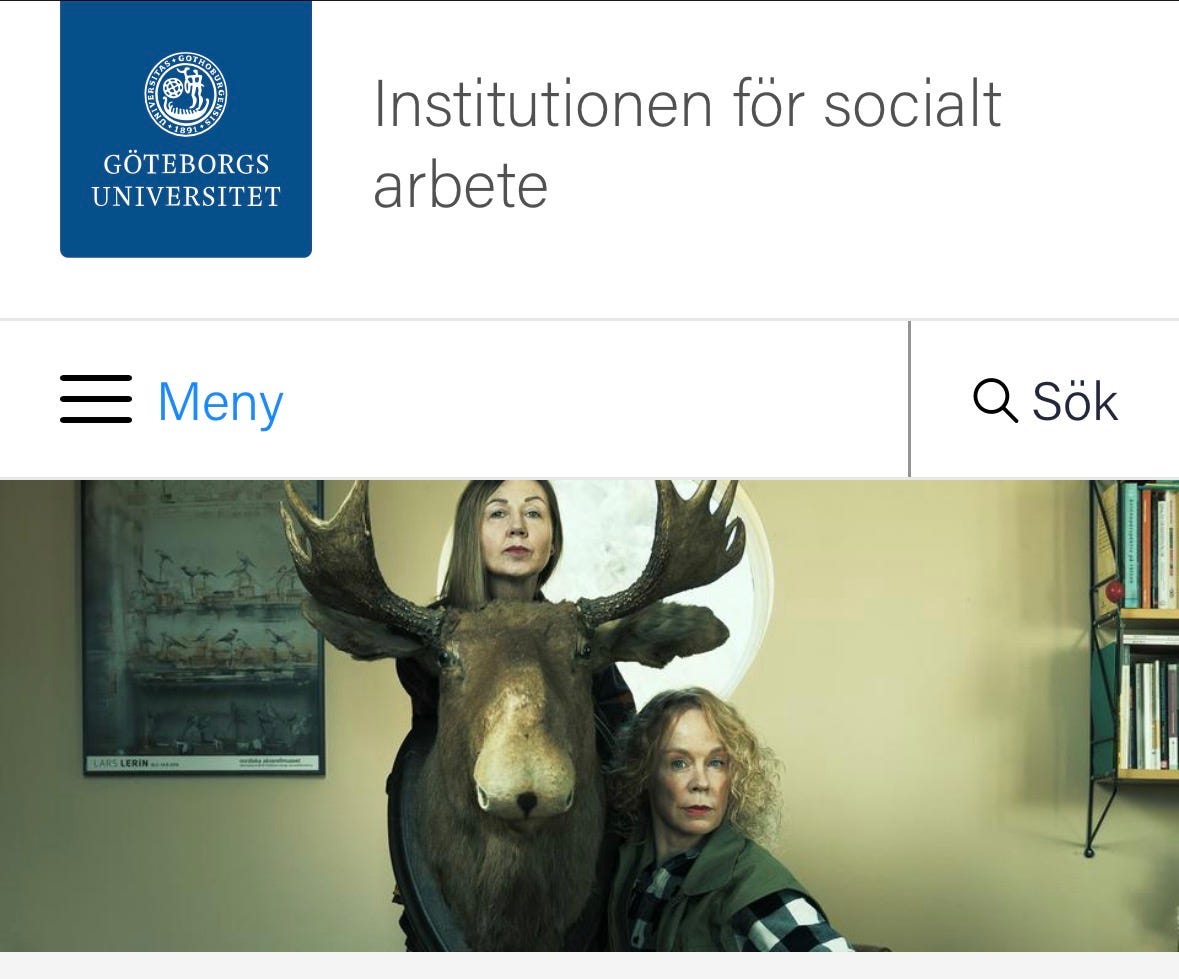Click the moose's nose in the photo
Screen dimensions: 1179x979
coord(524,782)
